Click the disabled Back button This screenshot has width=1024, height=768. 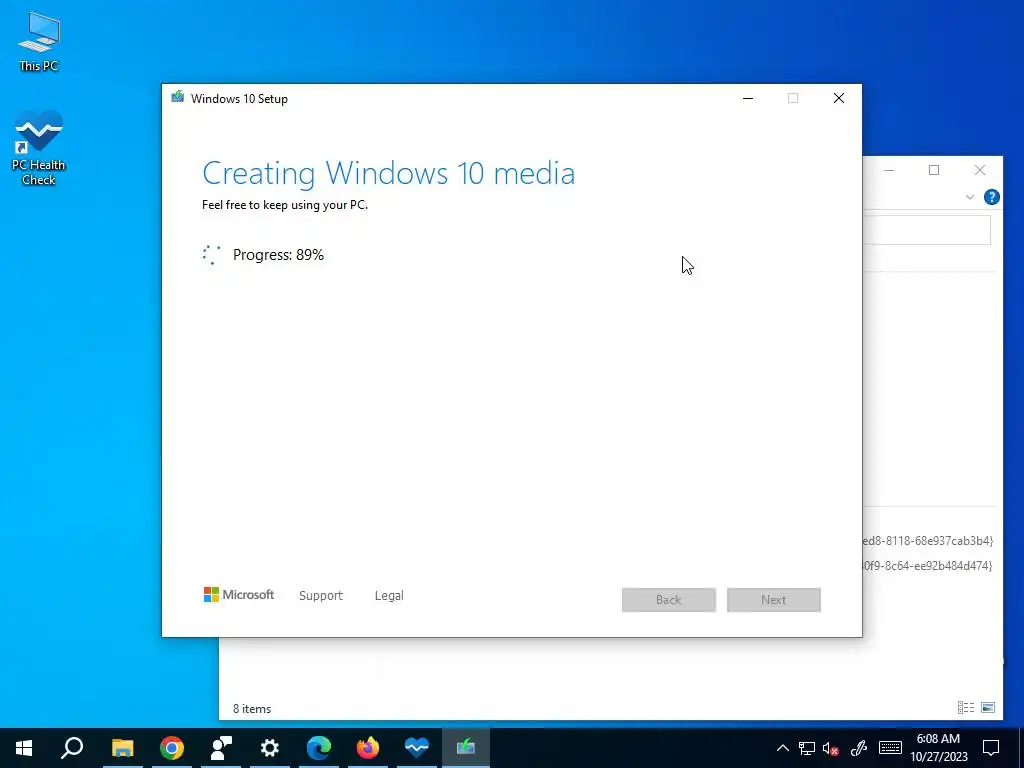pos(669,600)
